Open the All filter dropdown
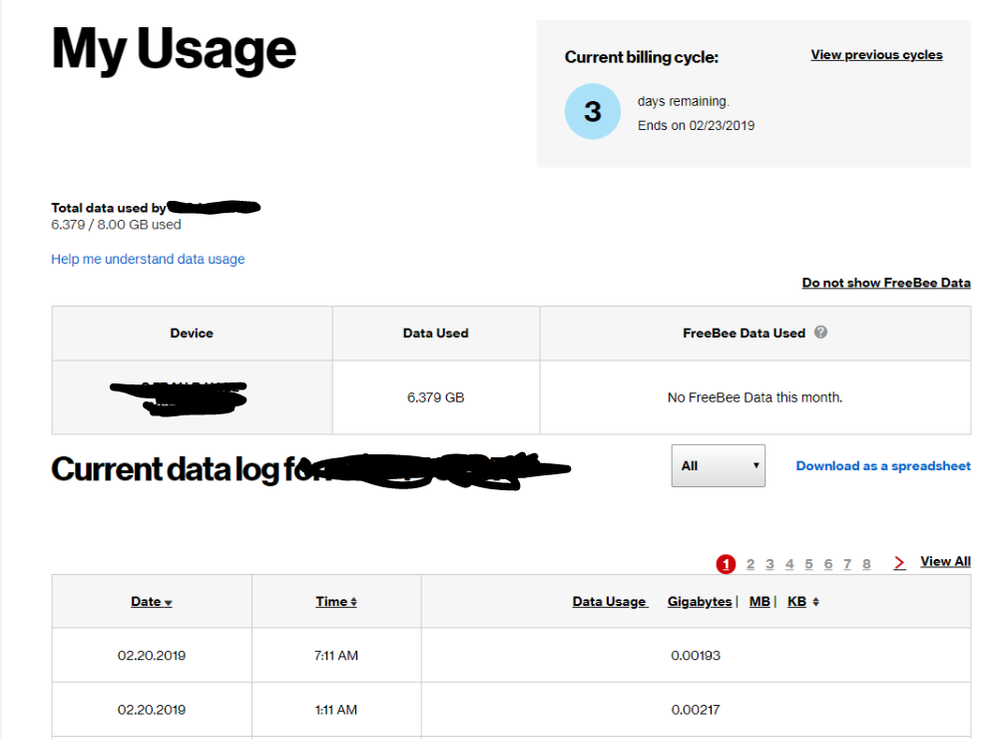 (718, 466)
